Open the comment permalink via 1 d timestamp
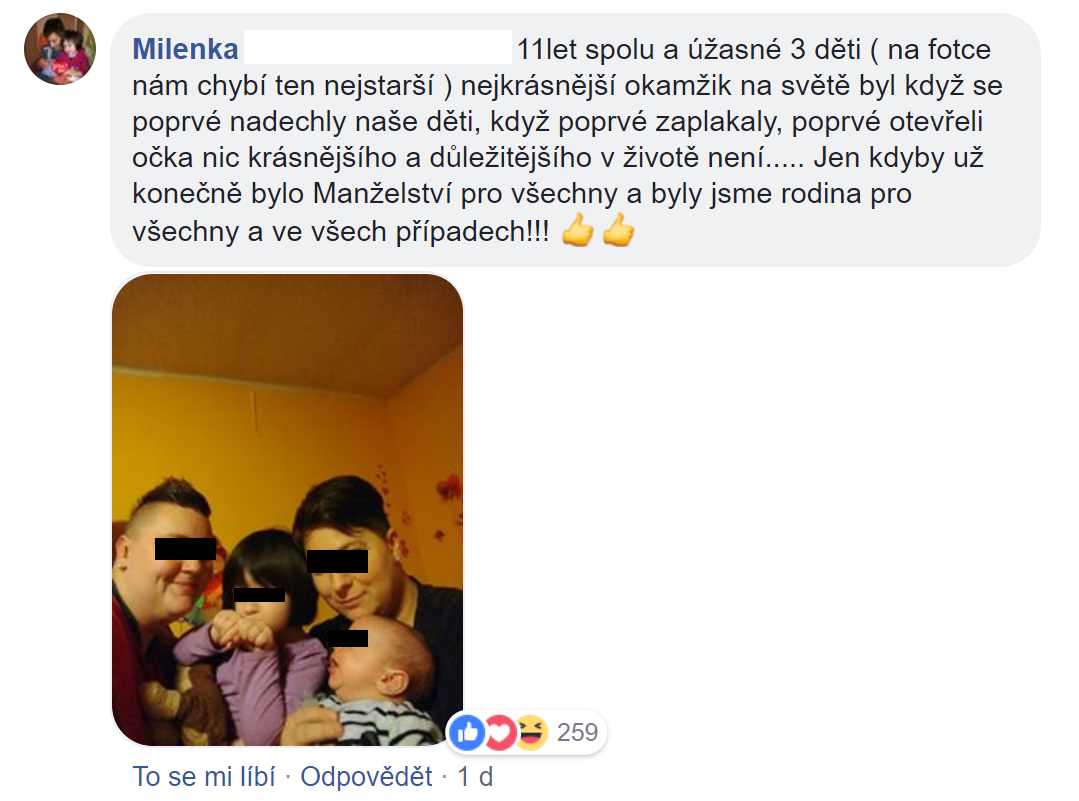This screenshot has width=1079, height=801. [x=476, y=776]
